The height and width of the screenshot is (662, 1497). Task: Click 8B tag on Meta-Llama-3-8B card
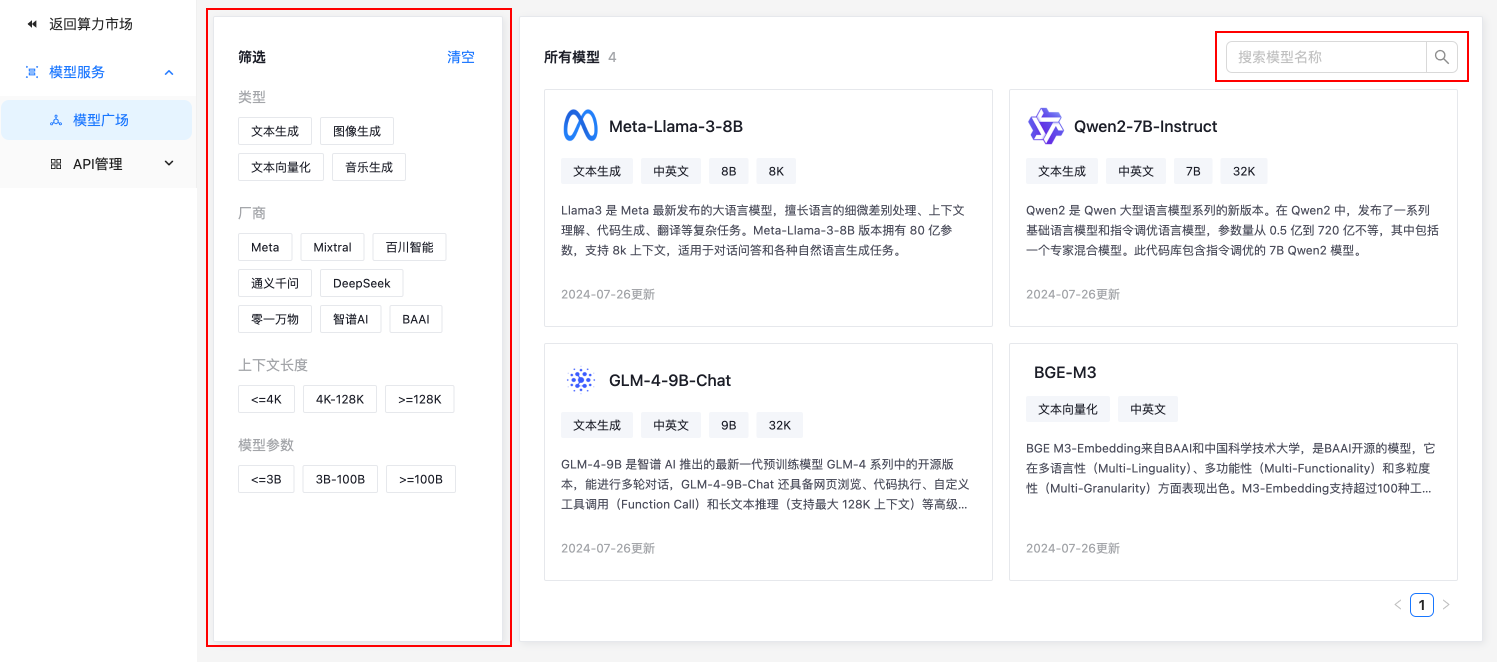coord(728,171)
